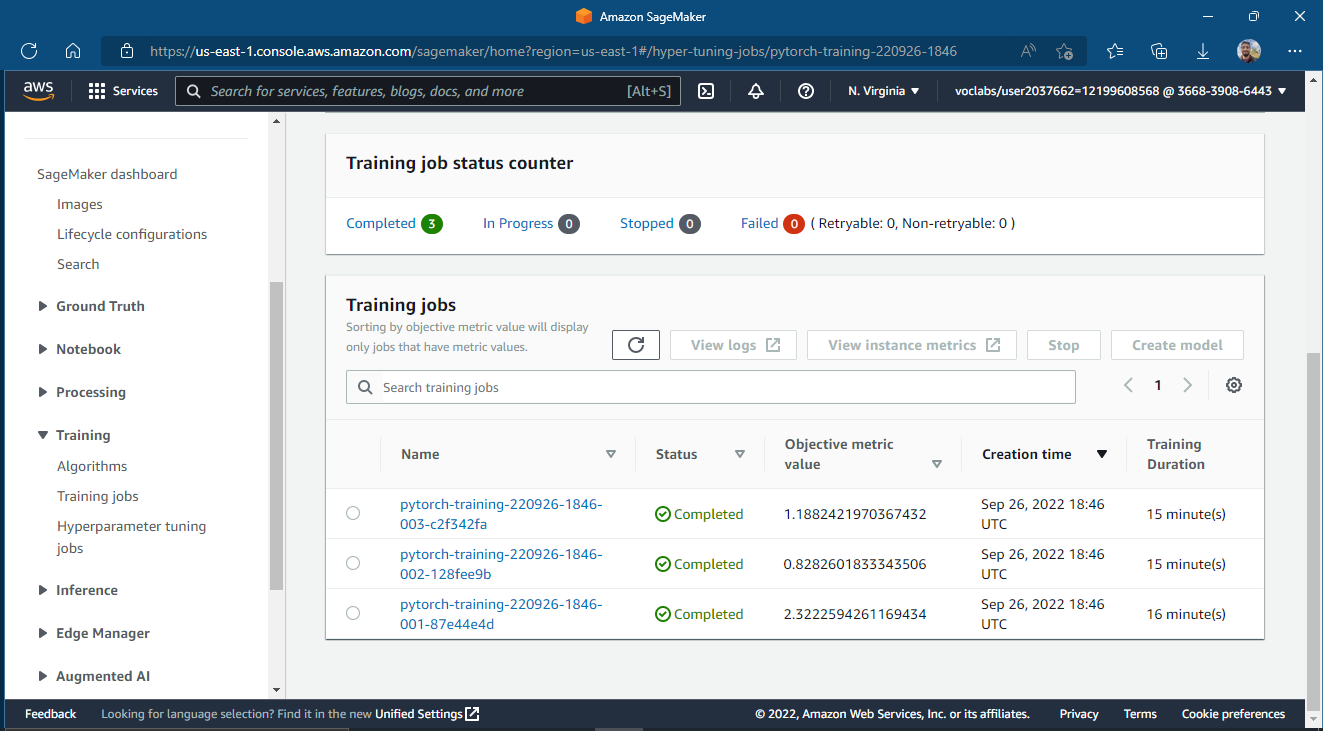Open the AWS help question mark icon

click(806, 91)
